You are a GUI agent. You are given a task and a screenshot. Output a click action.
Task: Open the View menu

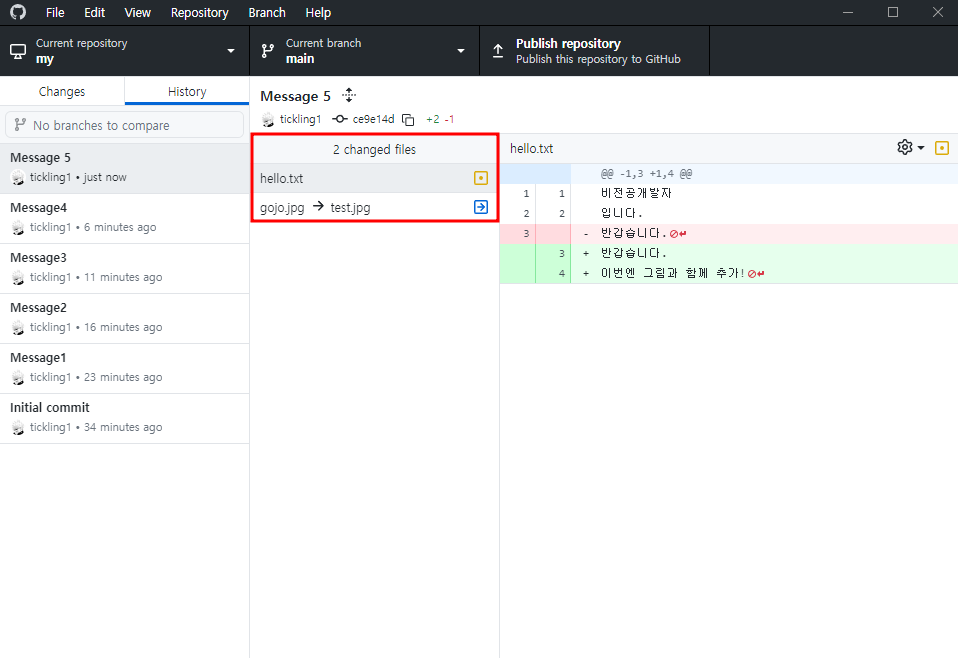[x=137, y=12]
